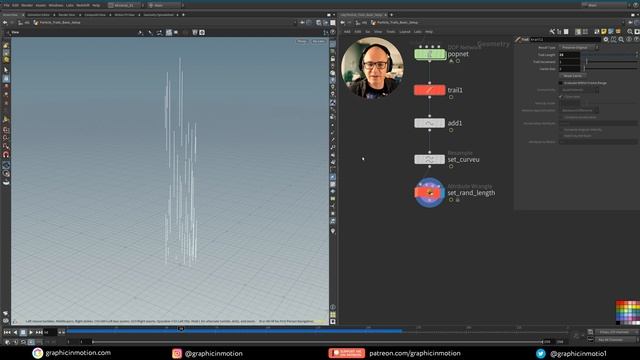
Task: Open the keys channels dropdown
Action: (616, 332)
